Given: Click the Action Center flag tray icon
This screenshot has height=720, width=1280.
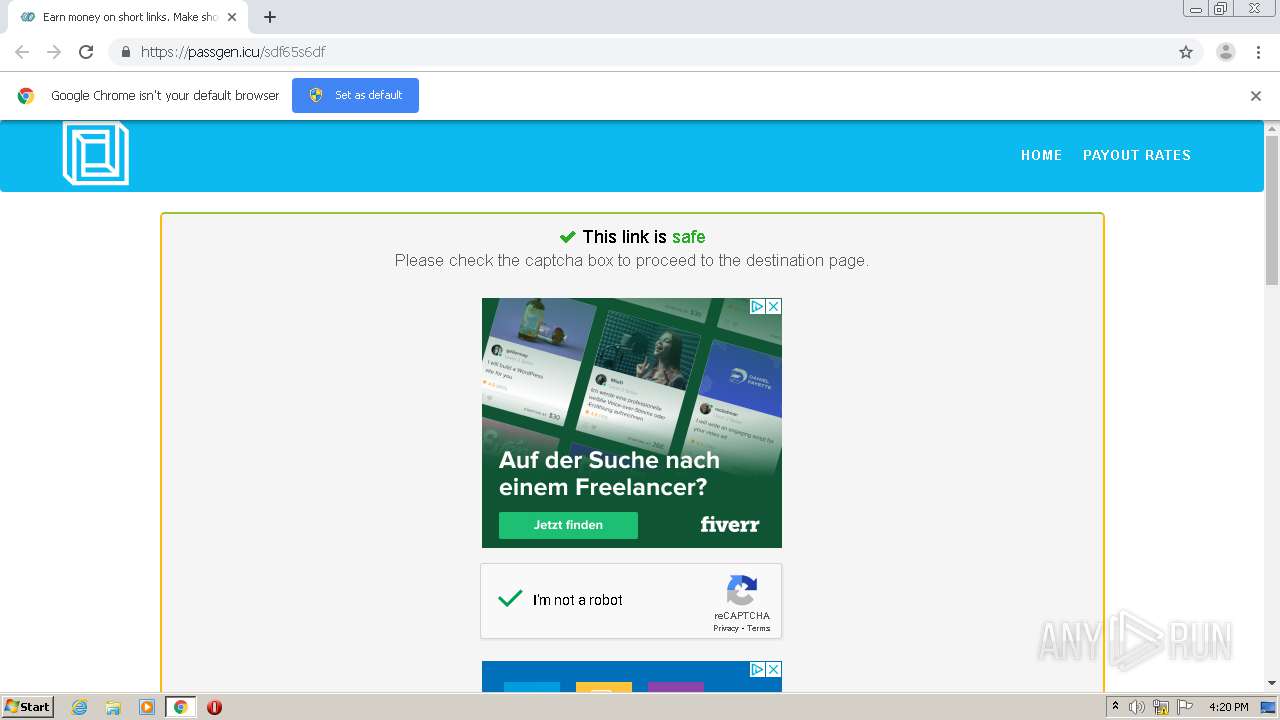Looking at the screenshot, I should click(1185, 707).
